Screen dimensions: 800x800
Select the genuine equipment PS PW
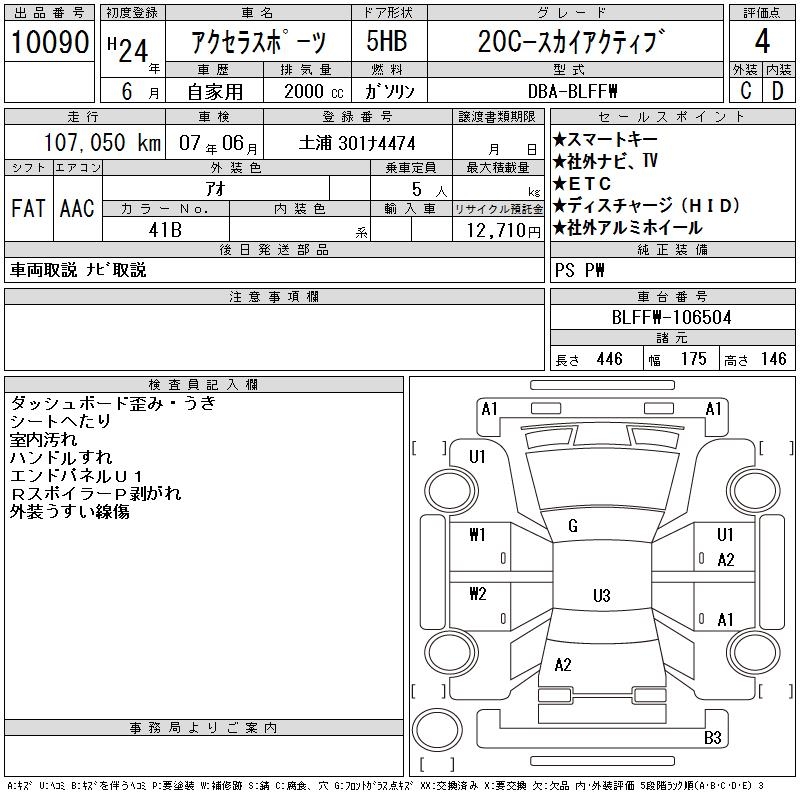coord(580,270)
